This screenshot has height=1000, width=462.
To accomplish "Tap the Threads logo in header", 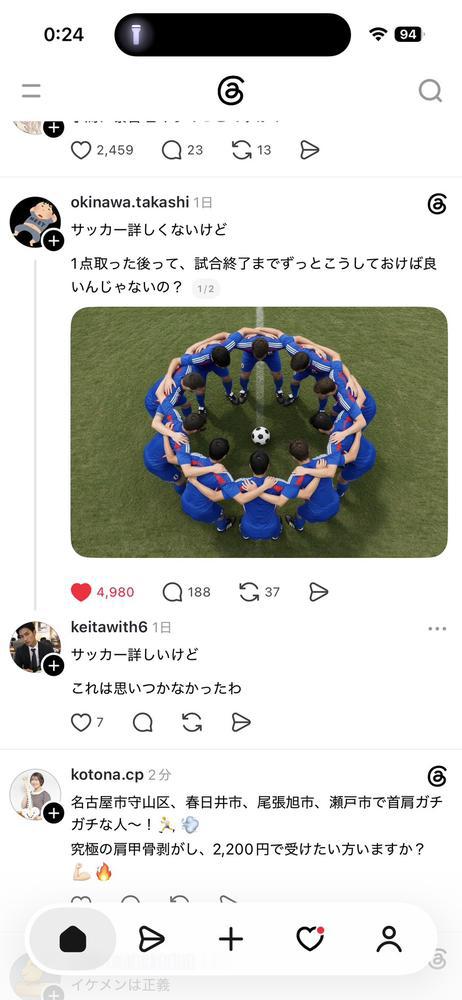I will (x=230, y=91).
